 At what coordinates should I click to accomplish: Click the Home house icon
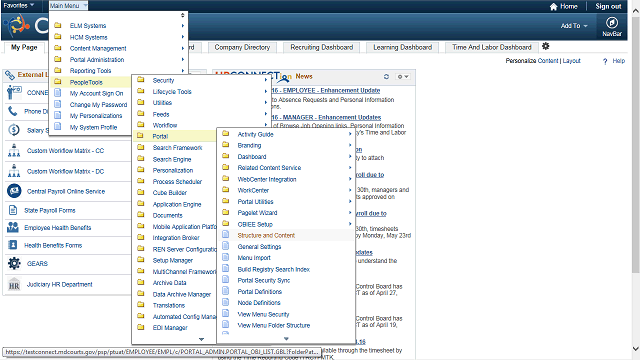click(553, 6)
